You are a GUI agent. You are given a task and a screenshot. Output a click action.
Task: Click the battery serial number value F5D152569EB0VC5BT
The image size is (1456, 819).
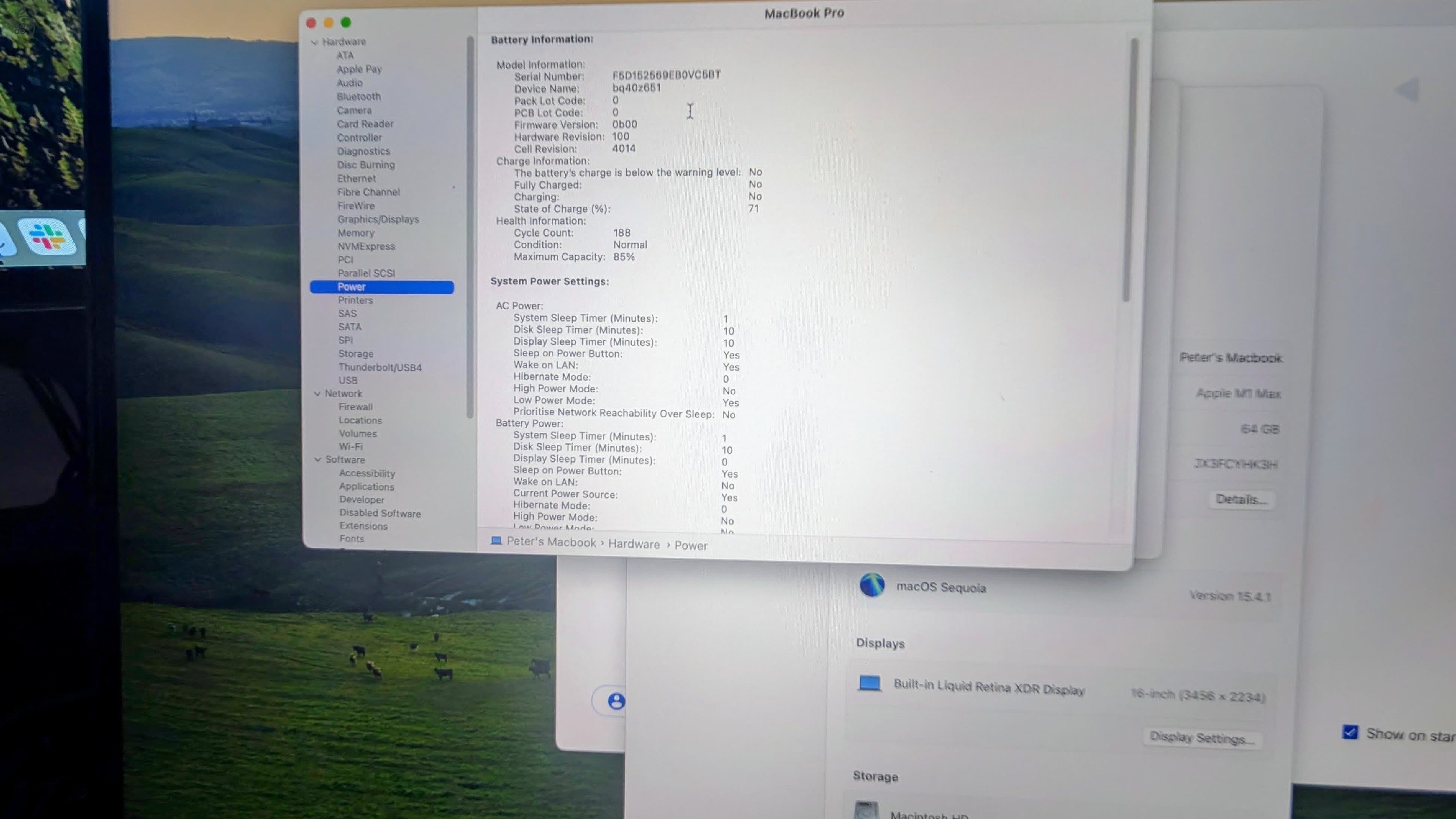coord(666,75)
